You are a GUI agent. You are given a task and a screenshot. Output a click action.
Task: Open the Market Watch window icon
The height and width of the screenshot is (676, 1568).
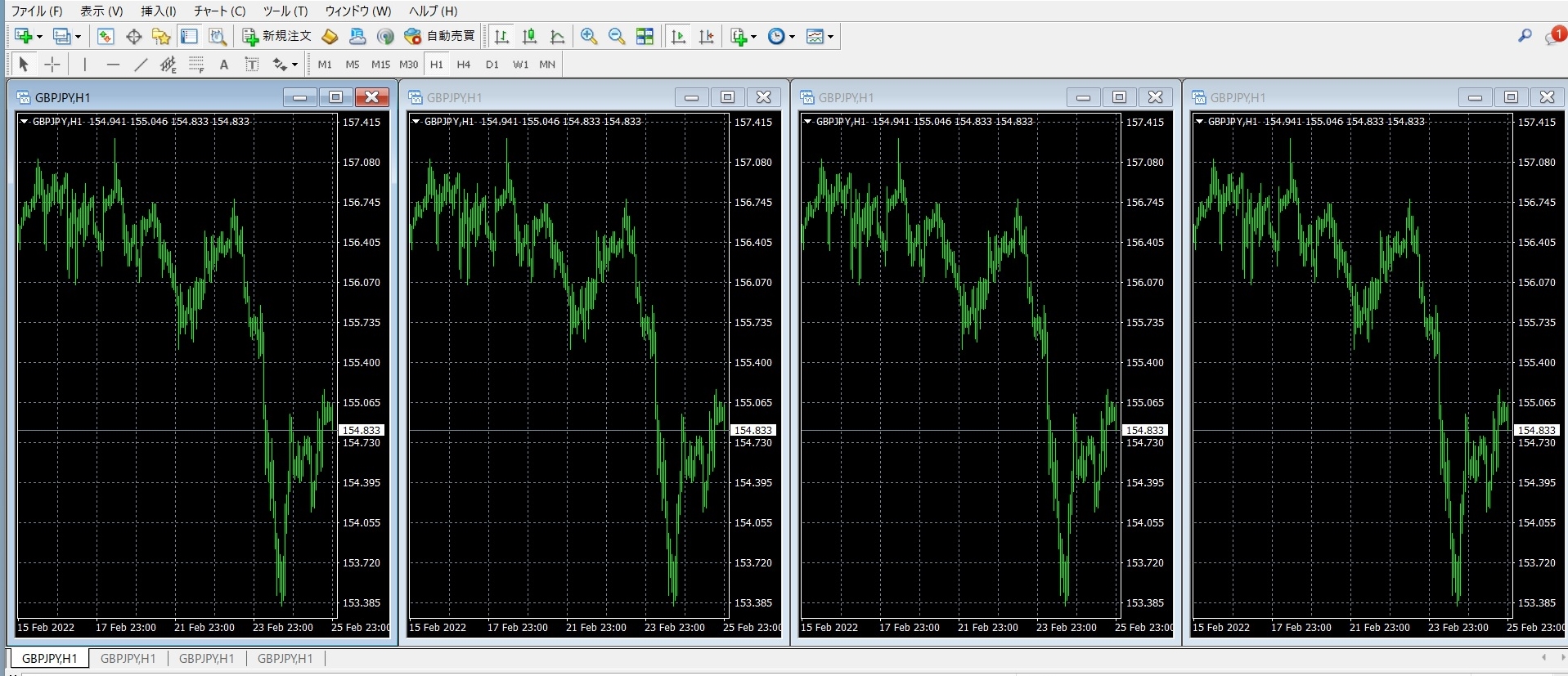[x=106, y=36]
